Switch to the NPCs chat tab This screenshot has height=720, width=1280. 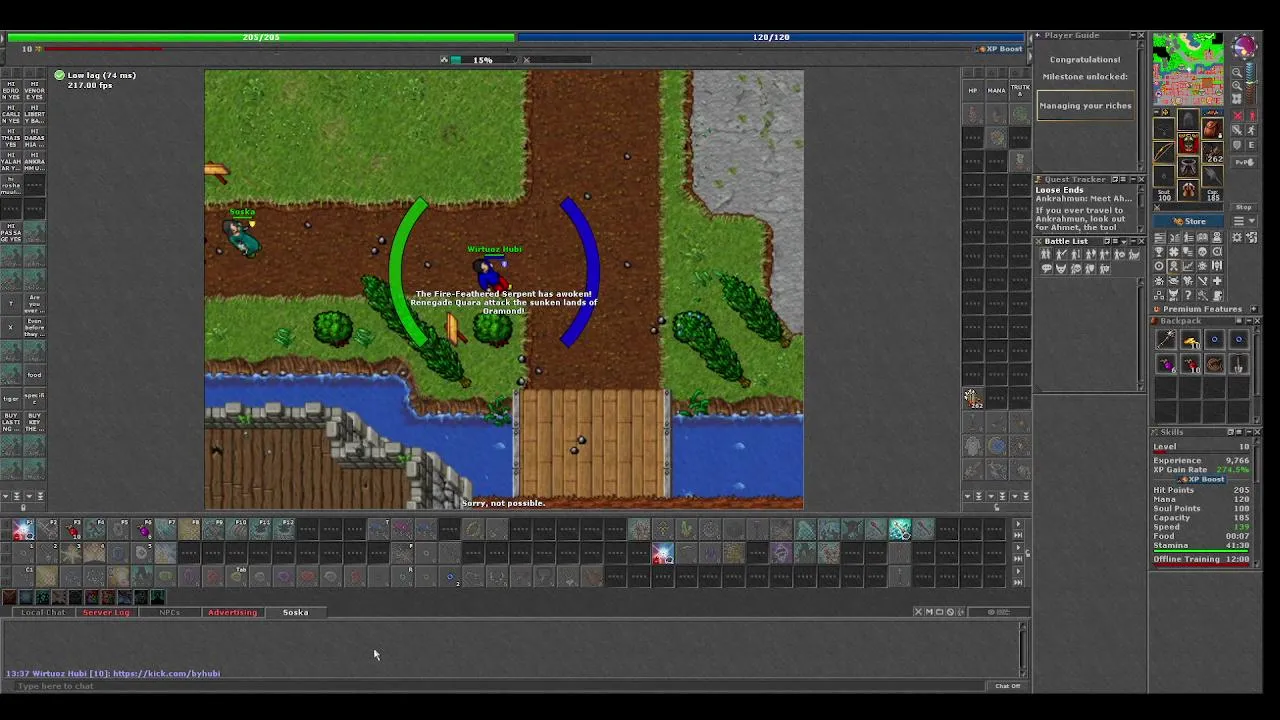click(169, 612)
